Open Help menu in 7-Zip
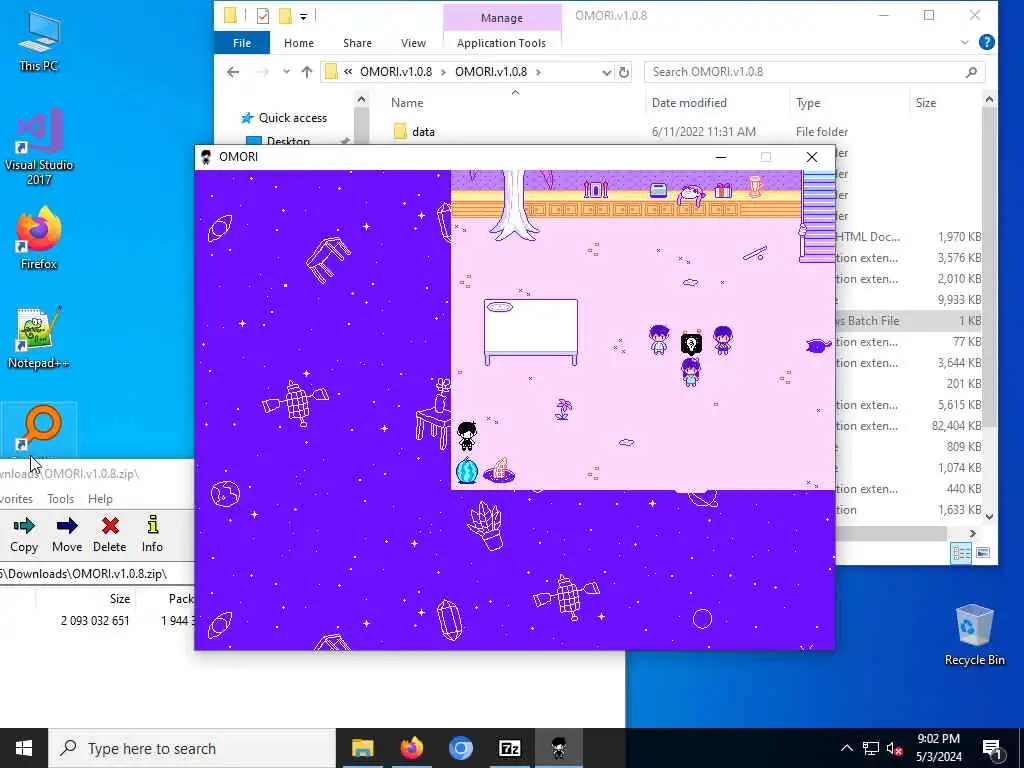 point(100,499)
